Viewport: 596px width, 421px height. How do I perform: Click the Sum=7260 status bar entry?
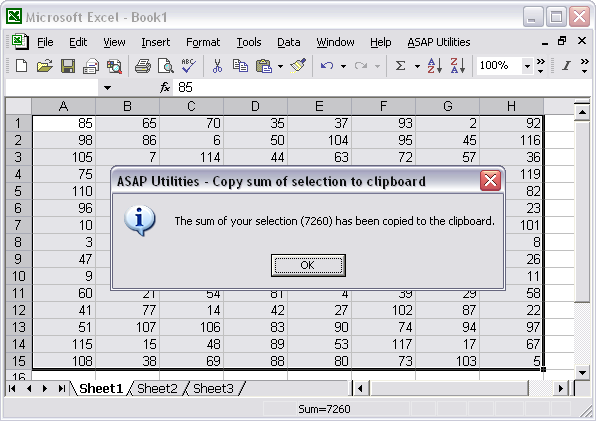(324, 409)
